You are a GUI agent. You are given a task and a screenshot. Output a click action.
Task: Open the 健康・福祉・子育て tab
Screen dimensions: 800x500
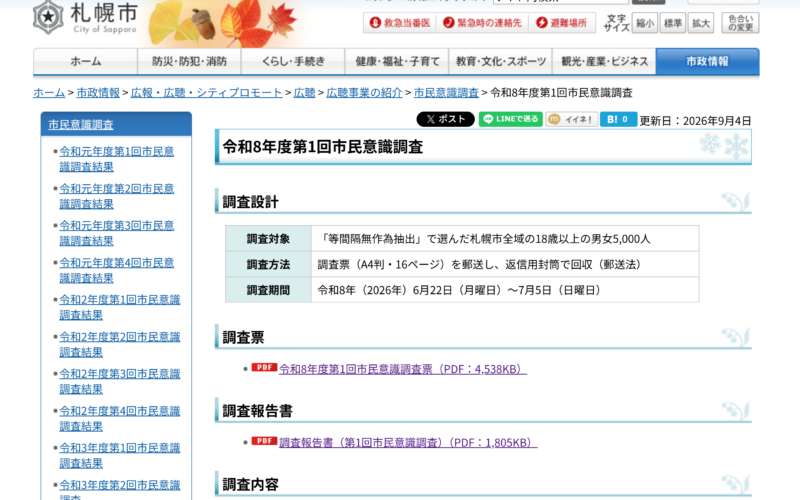pyautogui.click(x=397, y=61)
